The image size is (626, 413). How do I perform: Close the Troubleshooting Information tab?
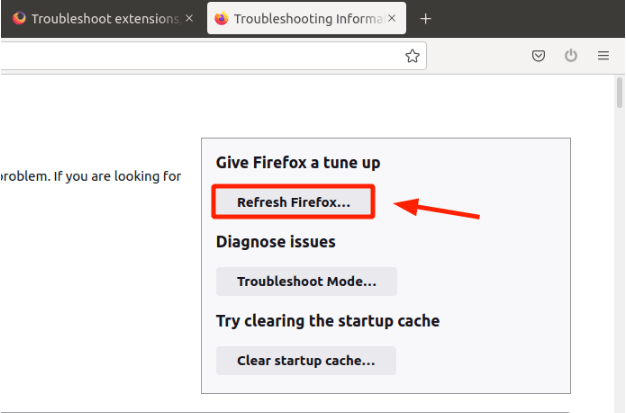393,19
